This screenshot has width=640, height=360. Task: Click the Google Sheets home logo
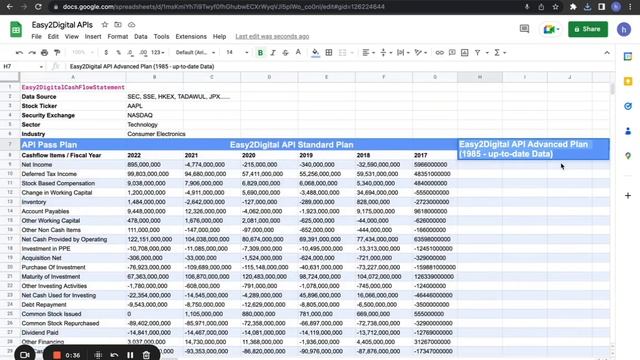coord(16,29)
